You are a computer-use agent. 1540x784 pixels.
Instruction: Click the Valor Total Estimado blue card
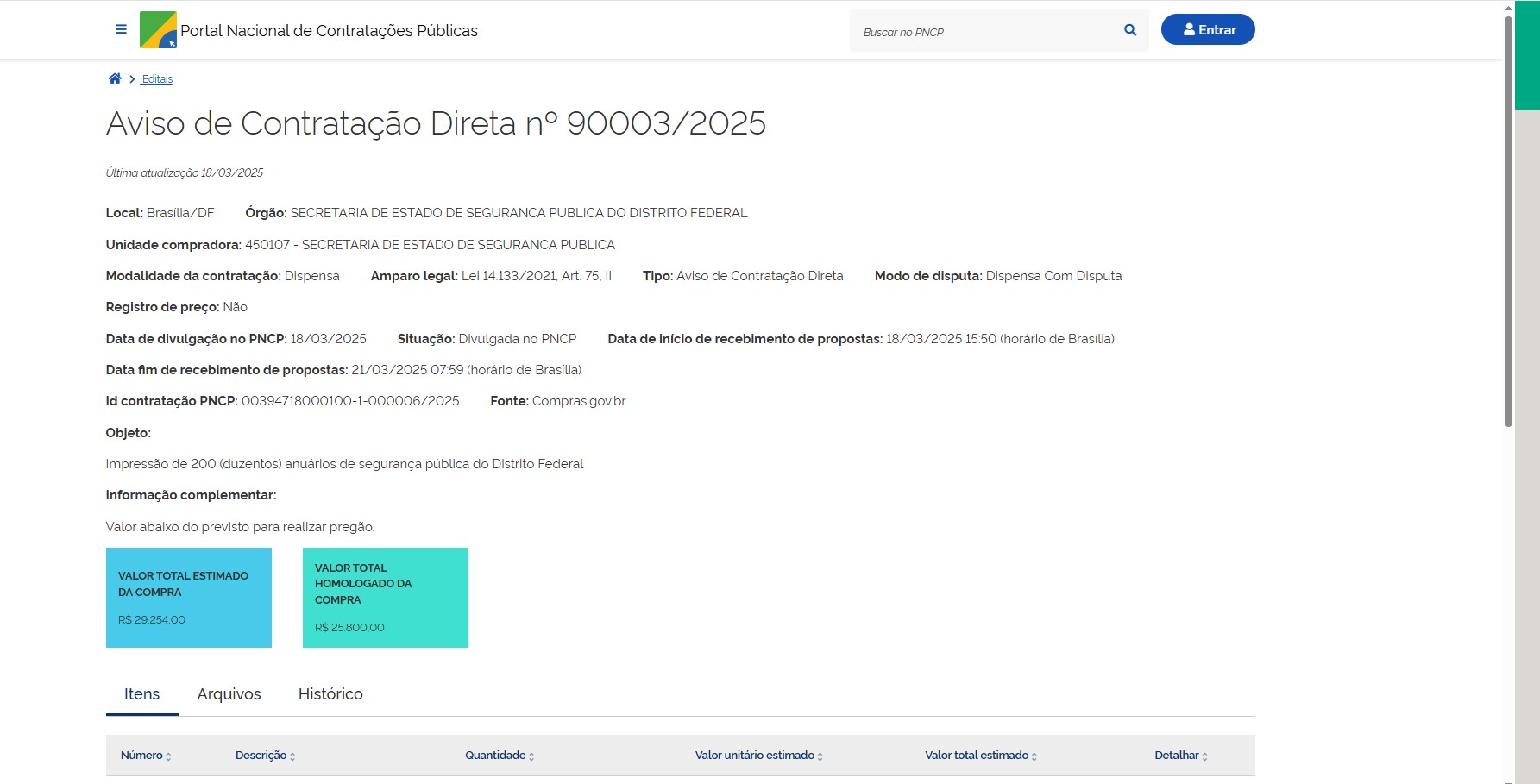[x=188, y=598]
